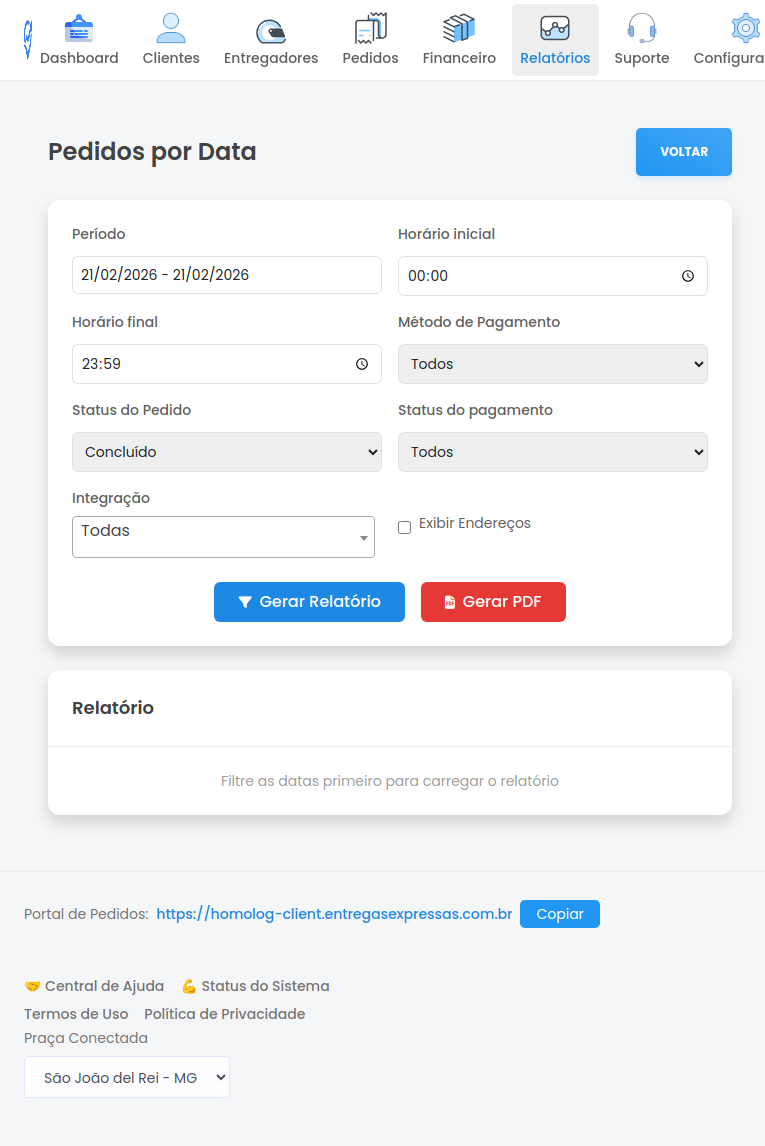Go to Clientes person icon
Viewport: 765px width, 1146px height.
tap(171, 29)
